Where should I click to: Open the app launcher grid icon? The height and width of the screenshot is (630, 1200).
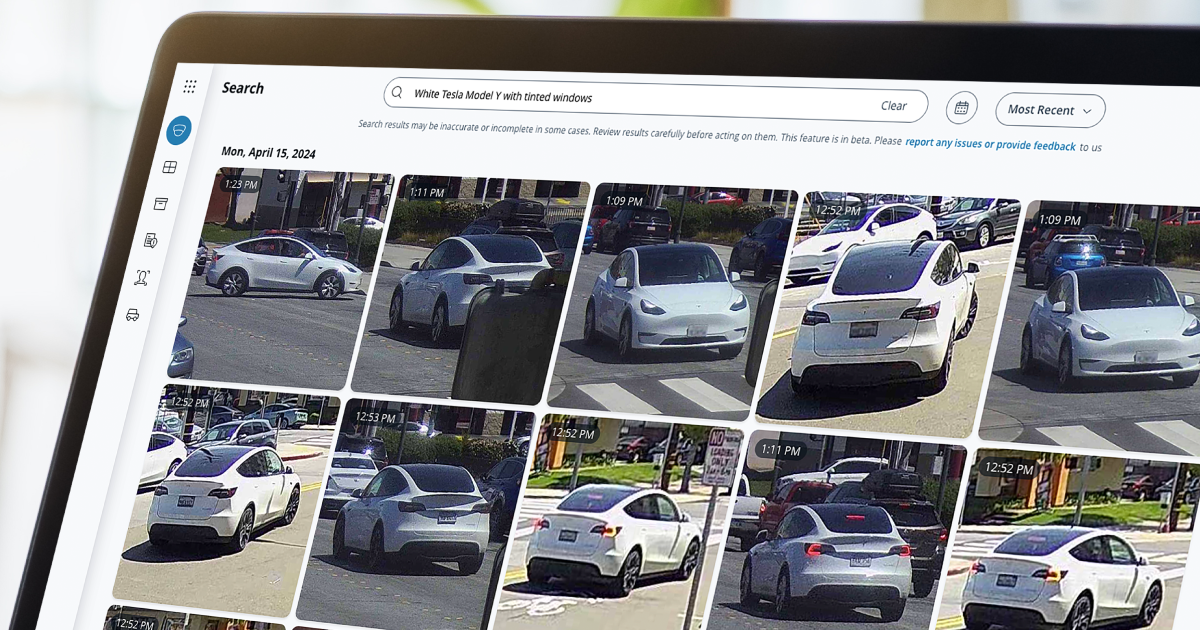click(x=190, y=87)
